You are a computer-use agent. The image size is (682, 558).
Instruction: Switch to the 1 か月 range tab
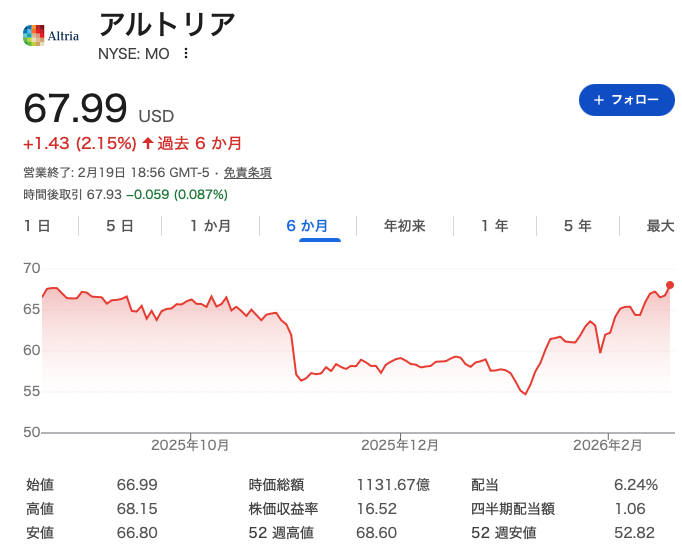coord(211,226)
